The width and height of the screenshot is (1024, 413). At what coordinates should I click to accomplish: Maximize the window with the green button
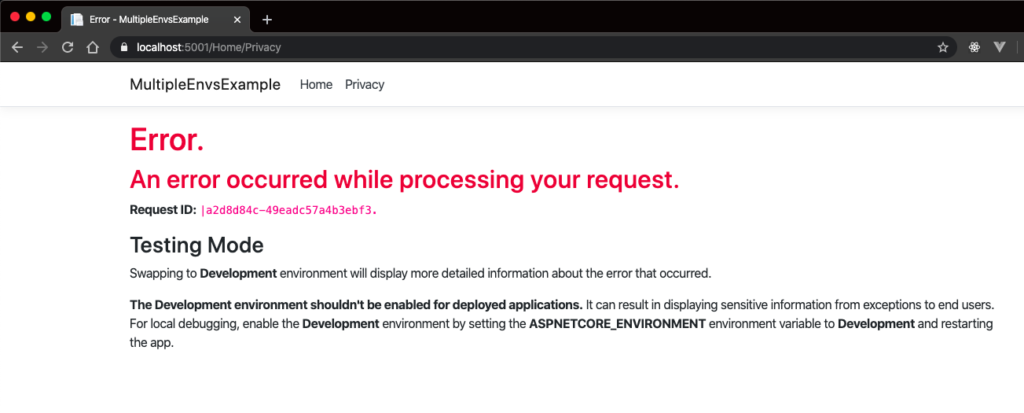[x=46, y=17]
